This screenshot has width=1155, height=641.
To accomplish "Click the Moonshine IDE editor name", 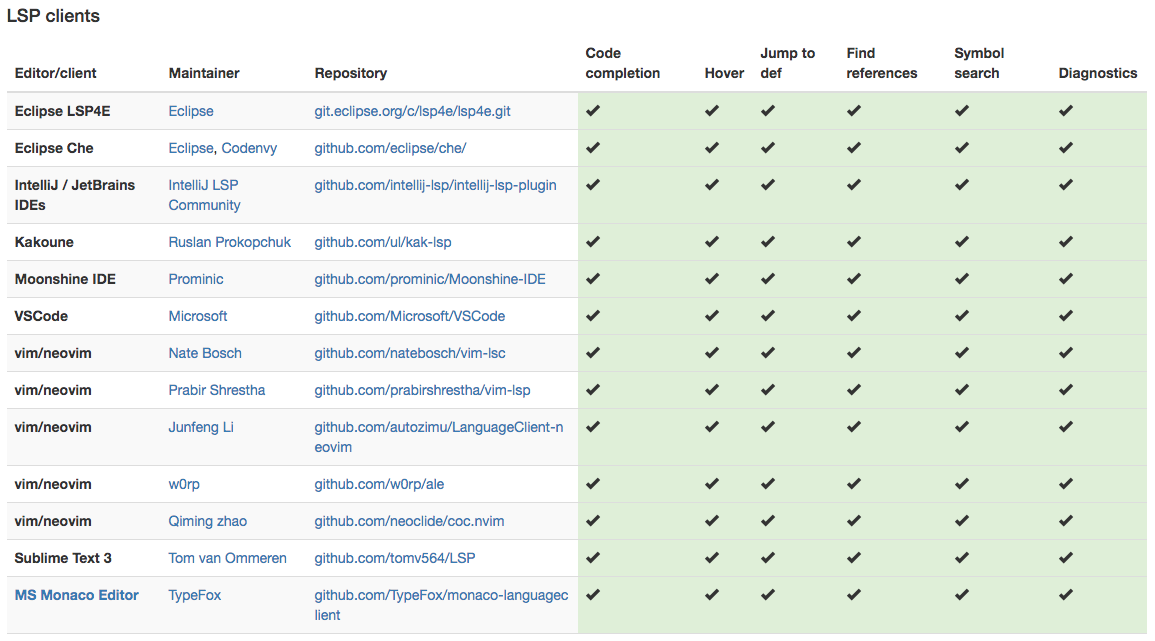I will coord(65,279).
